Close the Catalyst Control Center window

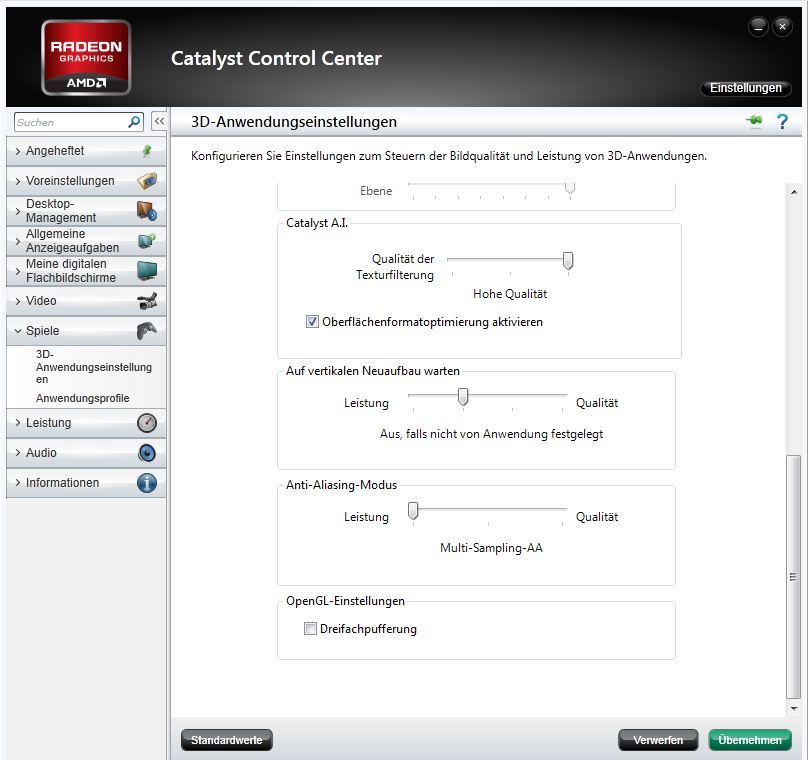(x=782, y=27)
